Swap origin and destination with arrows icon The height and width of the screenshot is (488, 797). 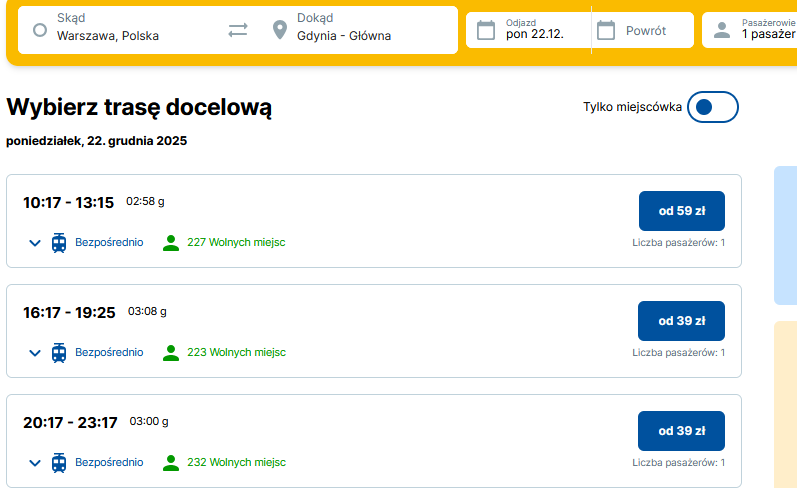pyautogui.click(x=237, y=30)
